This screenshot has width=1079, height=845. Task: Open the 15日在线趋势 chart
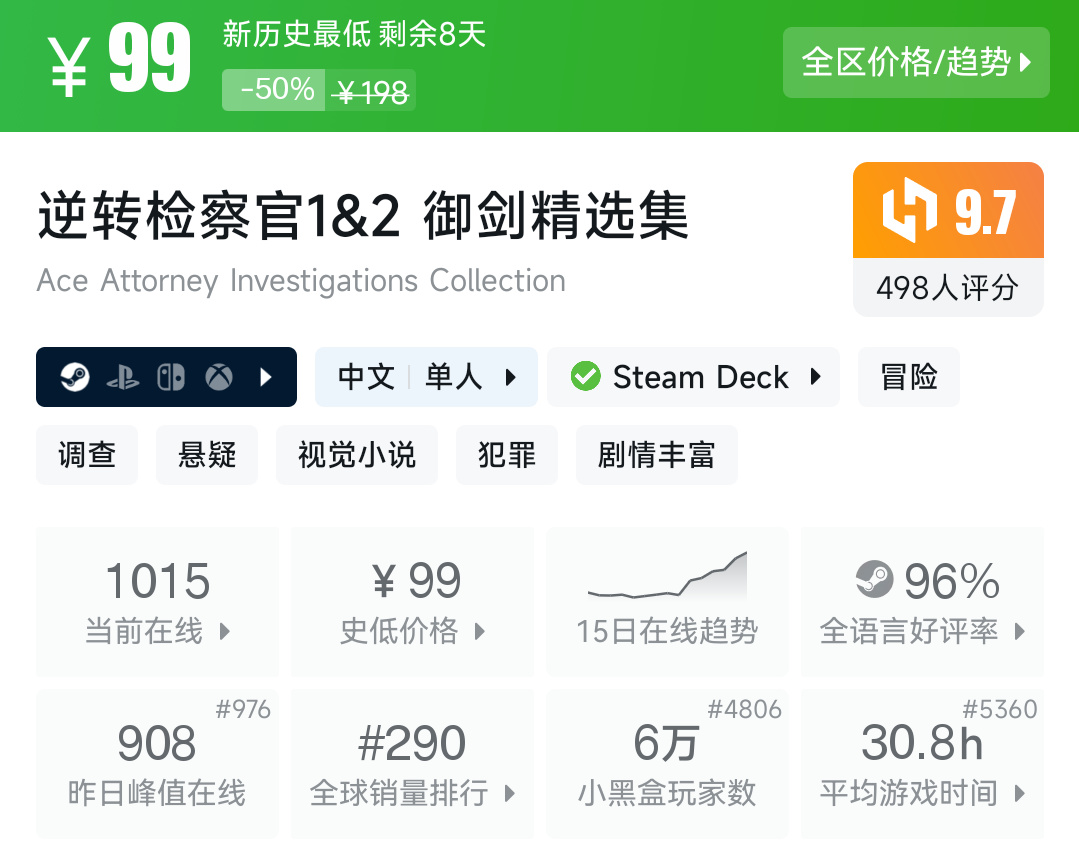[x=667, y=602]
